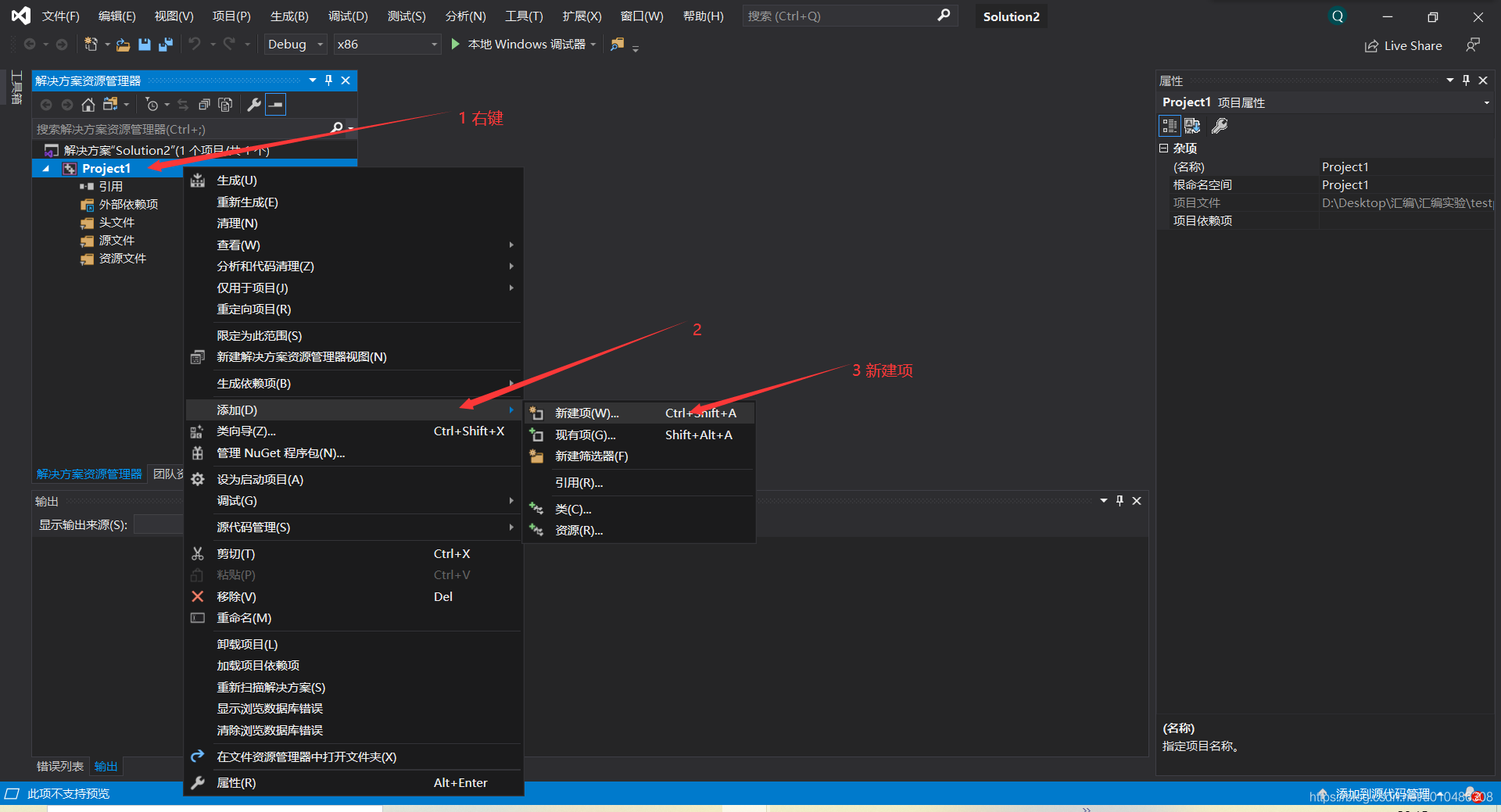This screenshot has height=812, width=1501.
Task: Switch to the 输出 bottom tab
Action: pos(106,767)
